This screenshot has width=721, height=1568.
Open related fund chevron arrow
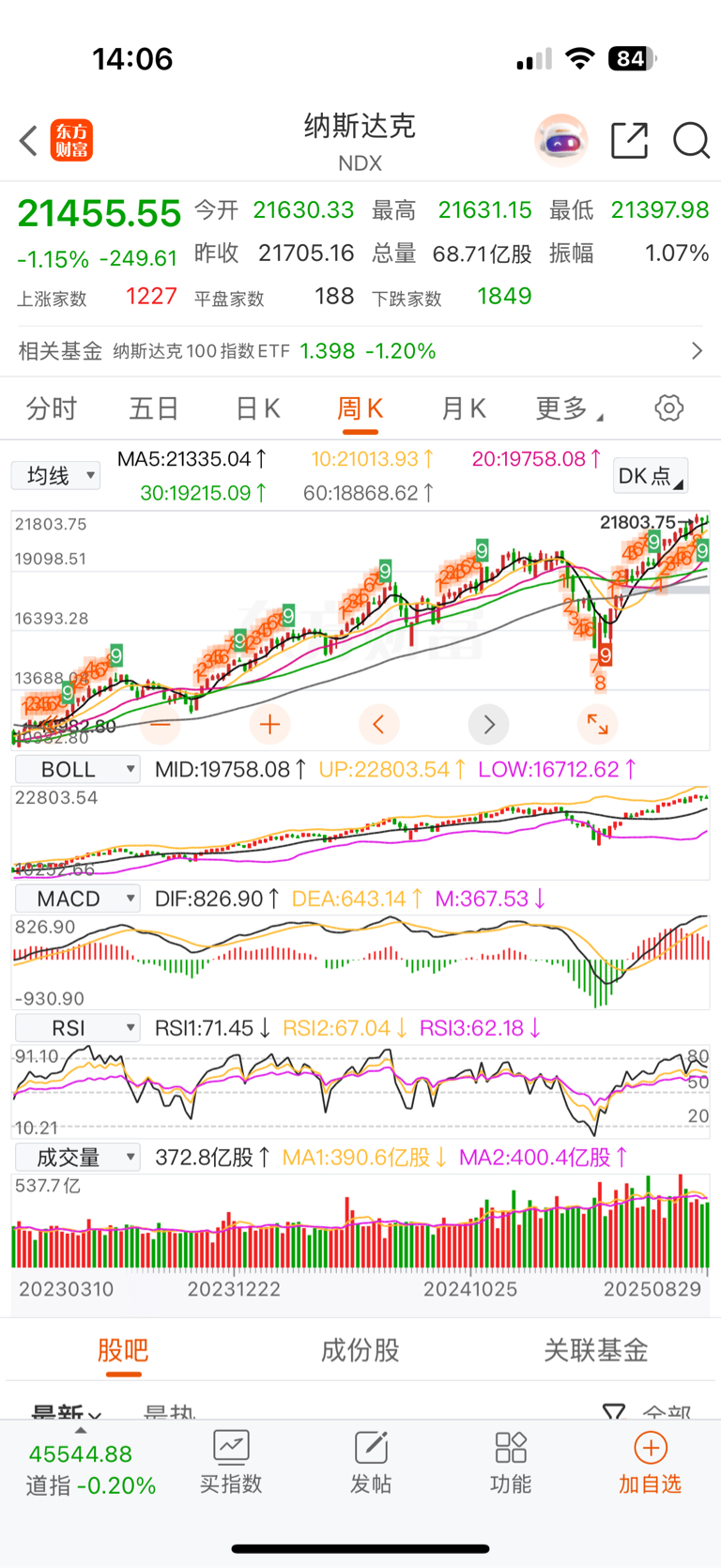pyautogui.click(x=697, y=351)
